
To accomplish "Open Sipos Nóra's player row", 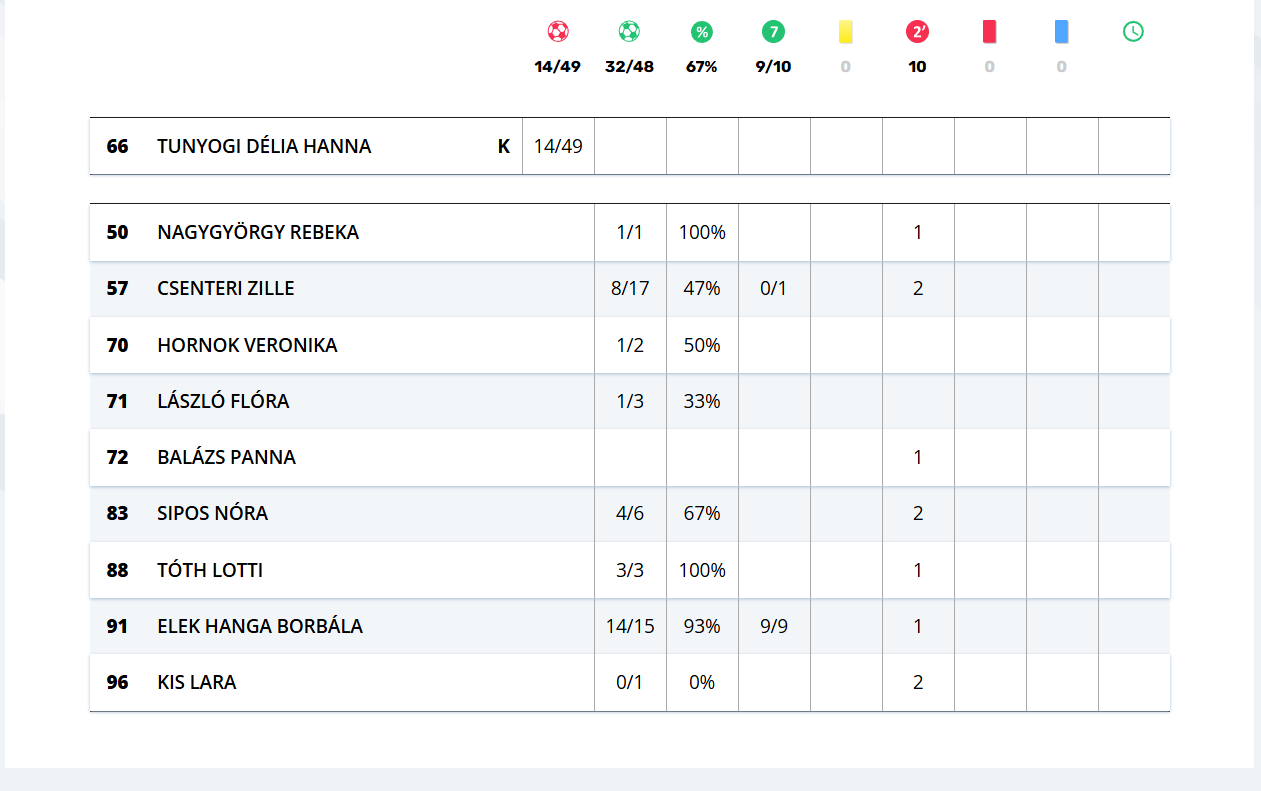I will click(x=212, y=513).
